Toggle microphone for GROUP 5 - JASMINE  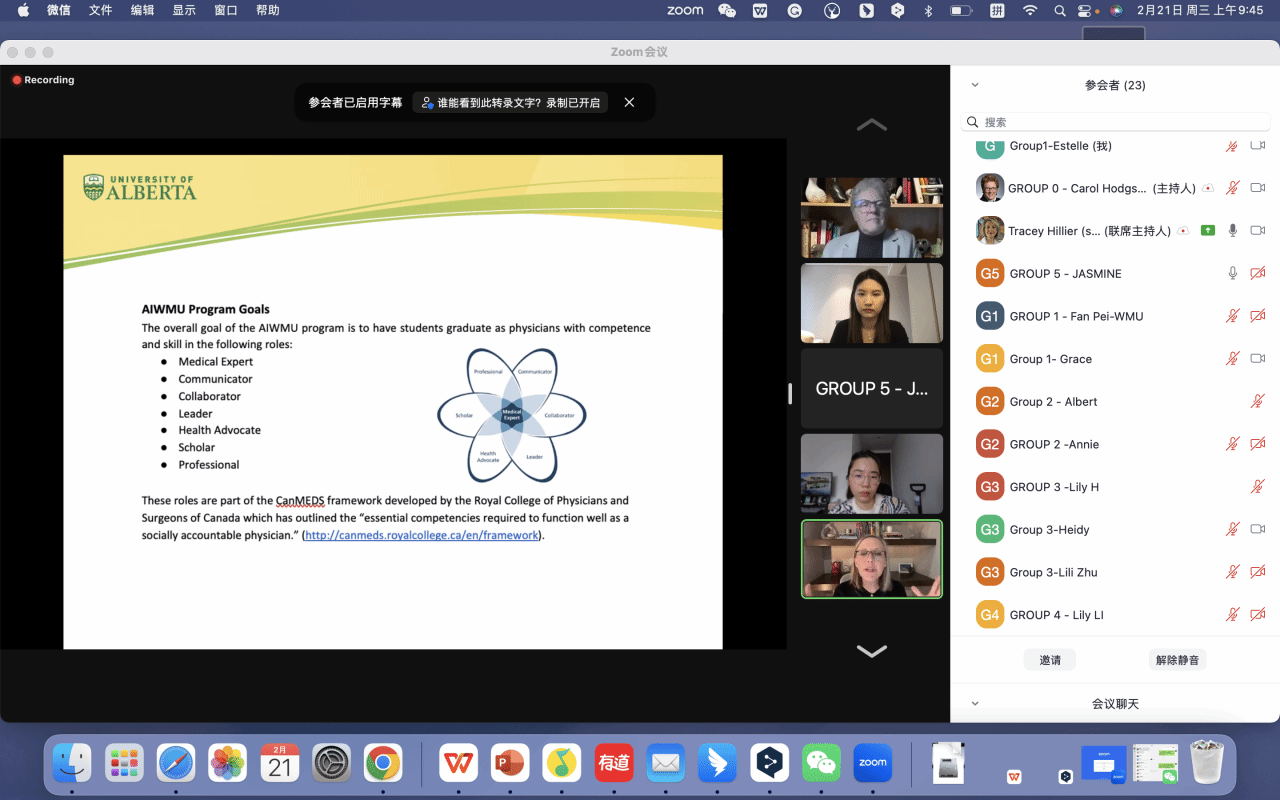(1233, 273)
